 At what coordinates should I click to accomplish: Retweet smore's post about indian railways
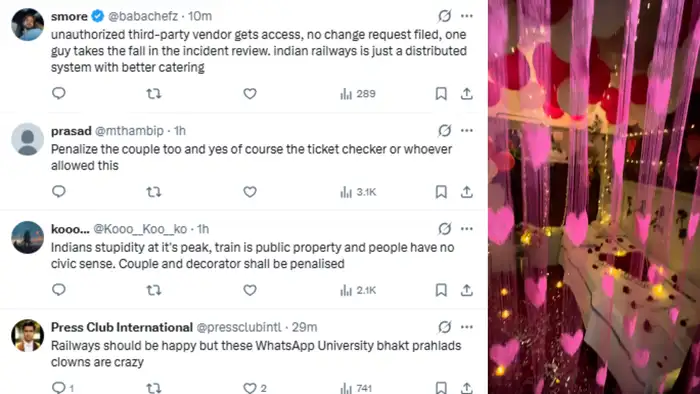[x=154, y=94]
